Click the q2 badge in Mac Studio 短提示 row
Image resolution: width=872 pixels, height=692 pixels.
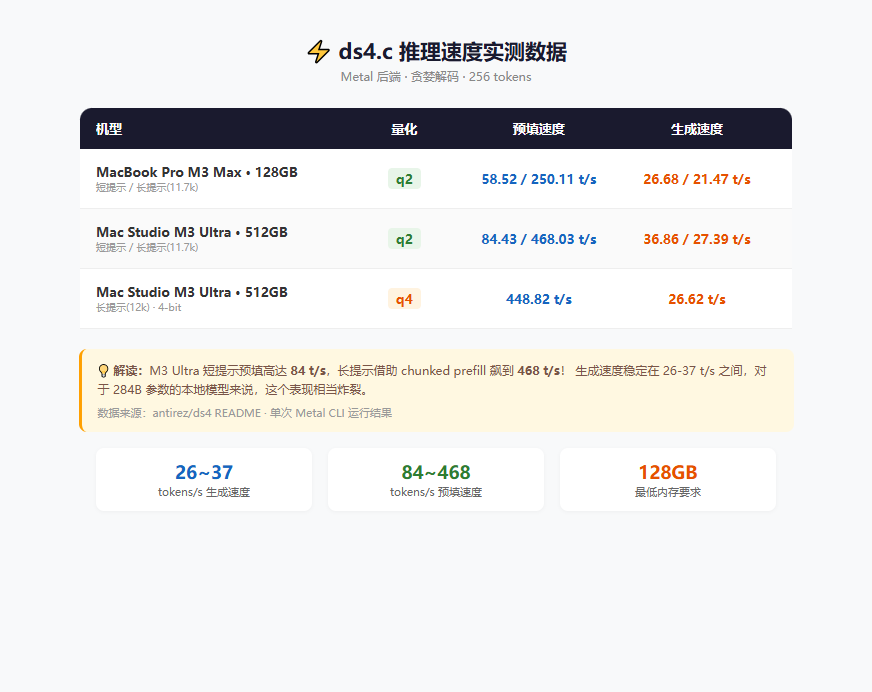pyautogui.click(x=404, y=239)
